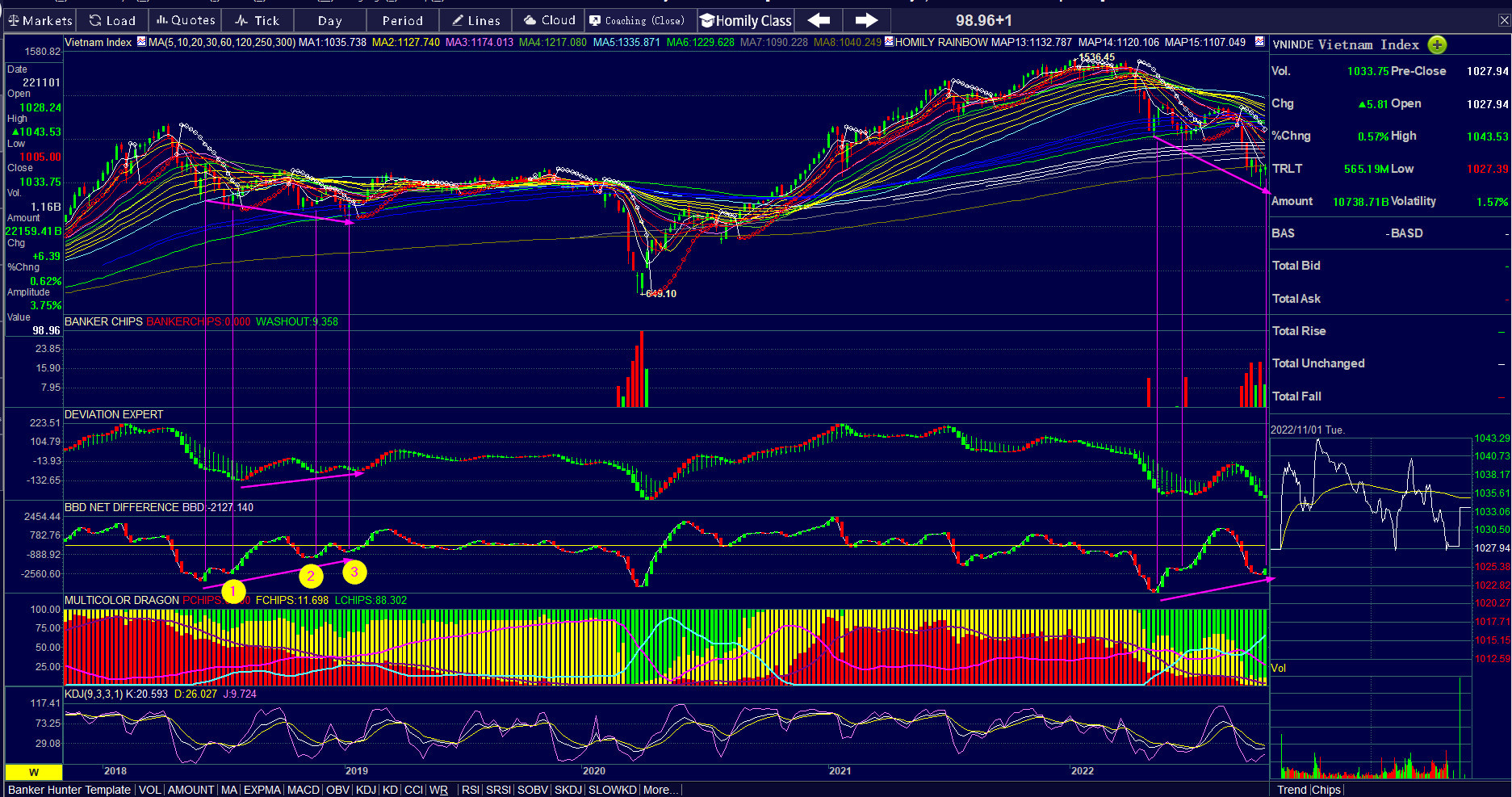Click yellow marker 2 on BBD chart

click(x=311, y=576)
